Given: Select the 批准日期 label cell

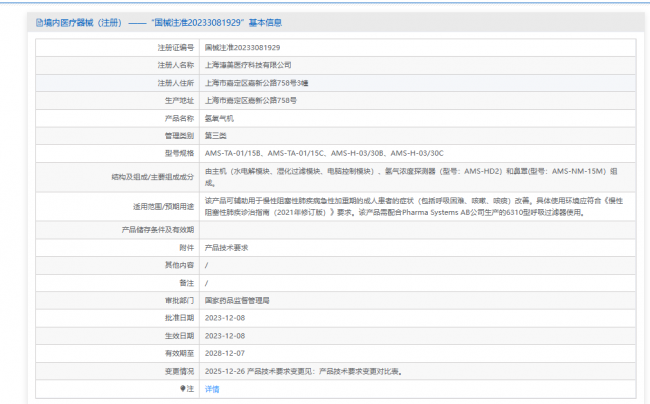Looking at the screenshot, I should click(118, 318).
